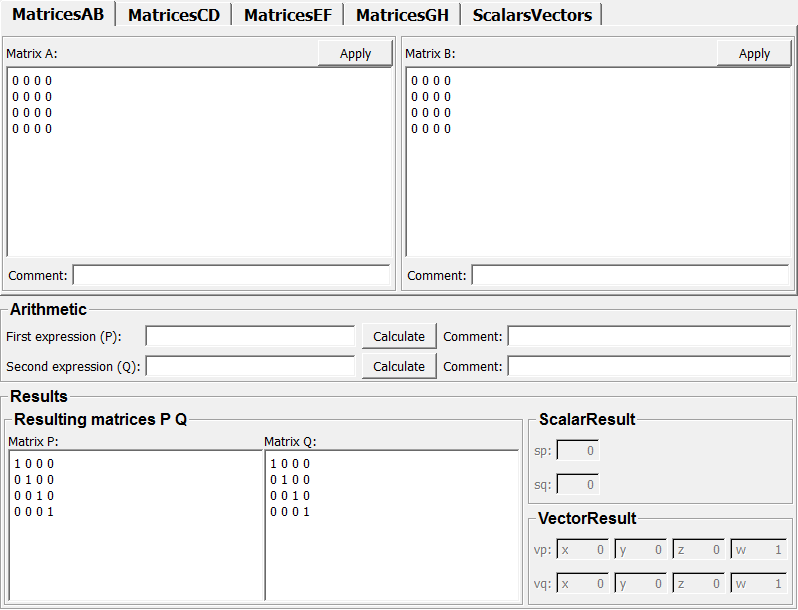Calculate the first expression (P)
The image size is (798, 610).
click(399, 337)
